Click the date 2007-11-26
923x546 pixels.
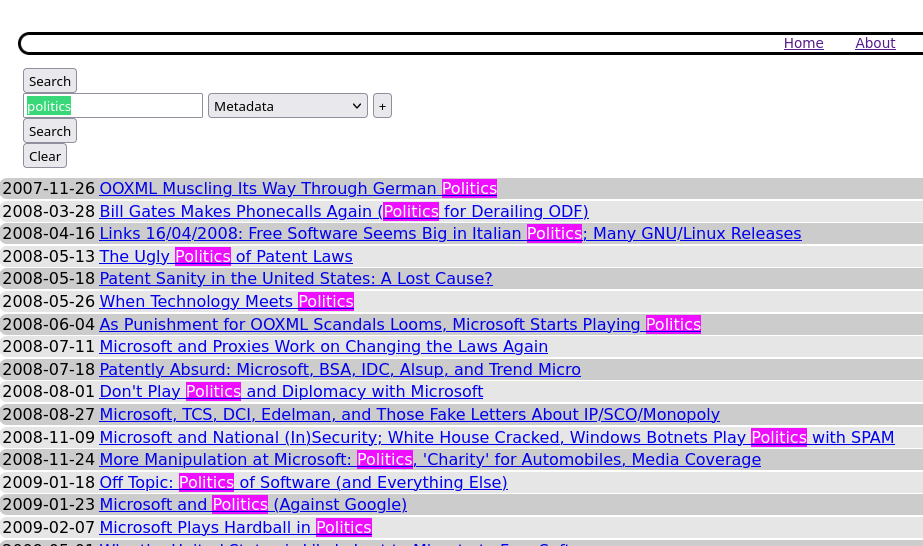49,188
